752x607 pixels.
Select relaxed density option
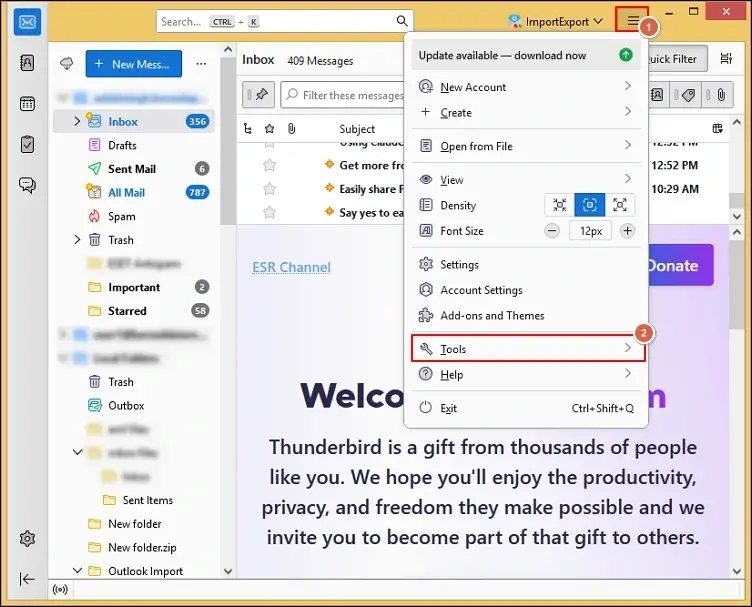click(620, 205)
